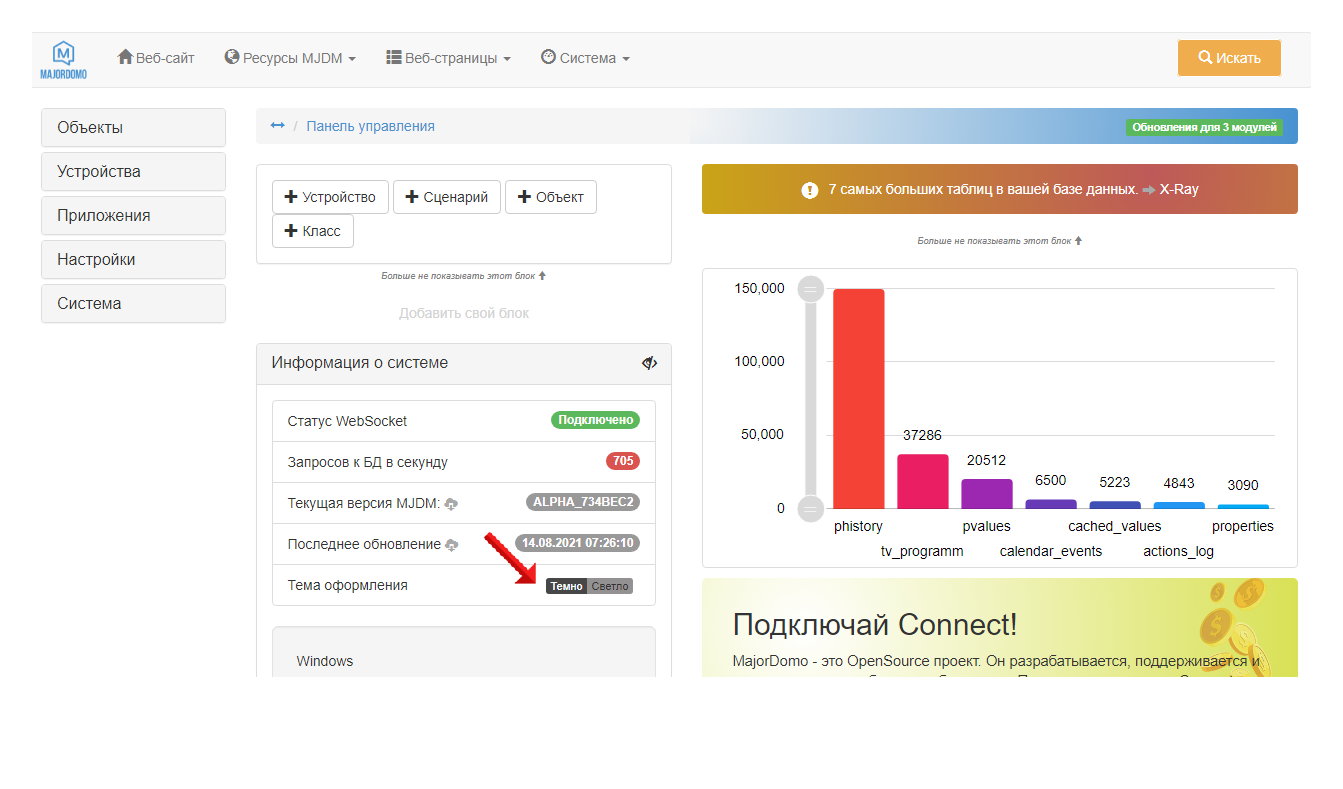Click the 5223 value label

click(1115, 483)
